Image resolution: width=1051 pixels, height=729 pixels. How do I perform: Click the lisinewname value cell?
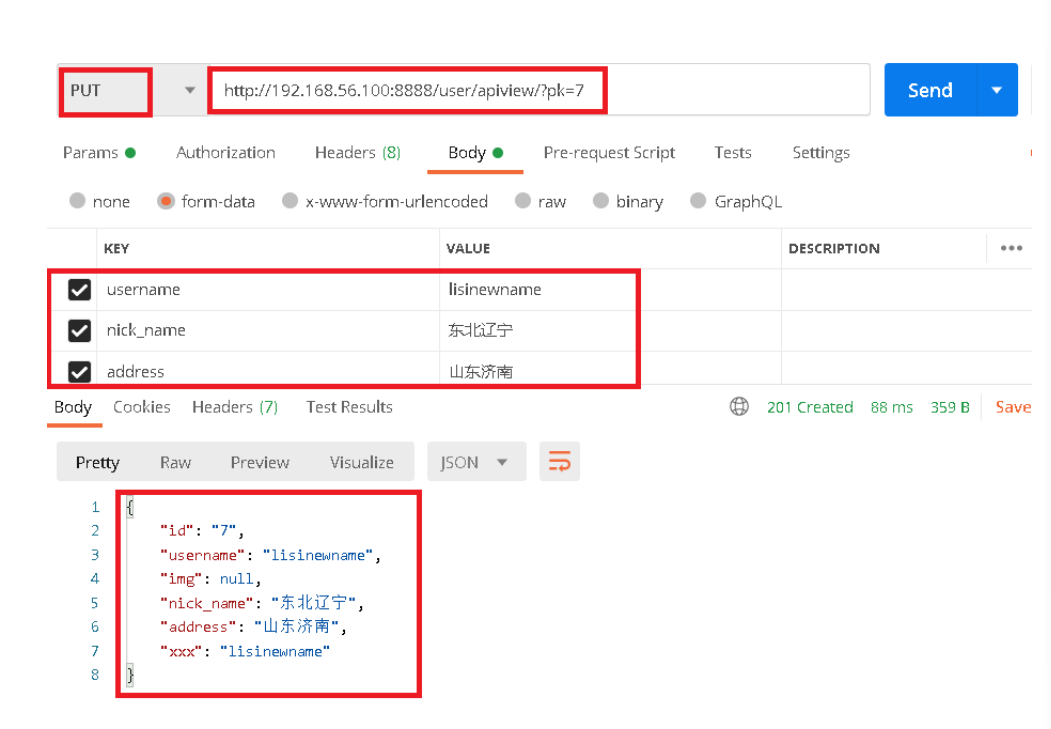pos(610,289)
